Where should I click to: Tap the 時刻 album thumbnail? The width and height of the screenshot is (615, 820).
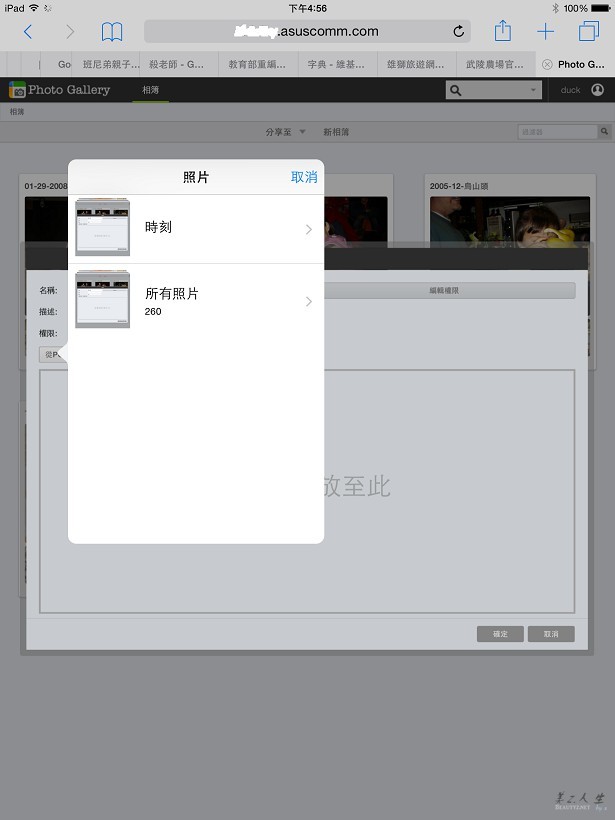pyautogui.click(x=102, y=227)
